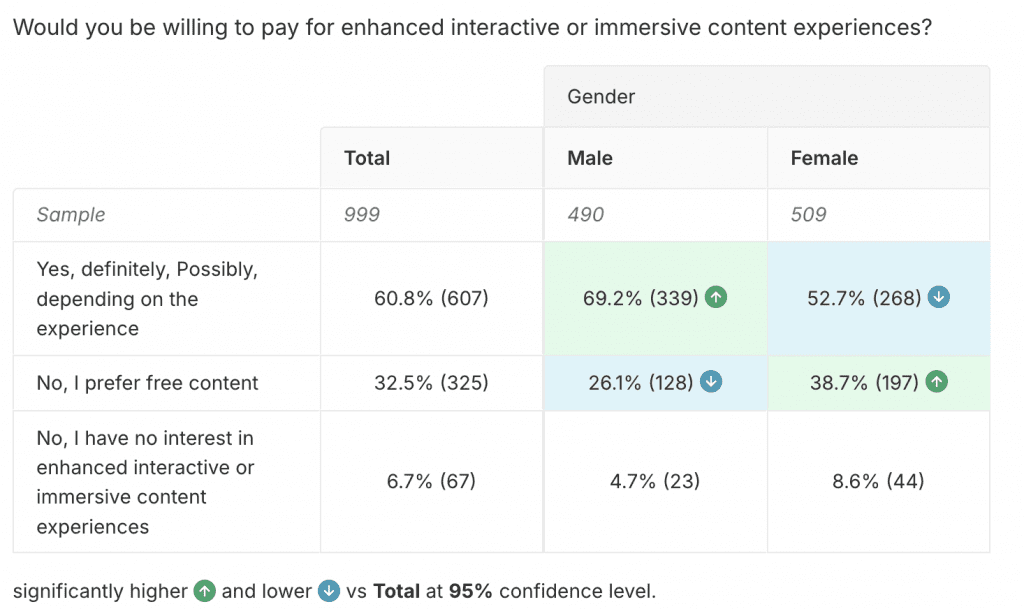The width and height of the screenshot is (1024, 609).
Task: Click the Female column header
Action: pos(824,158)
